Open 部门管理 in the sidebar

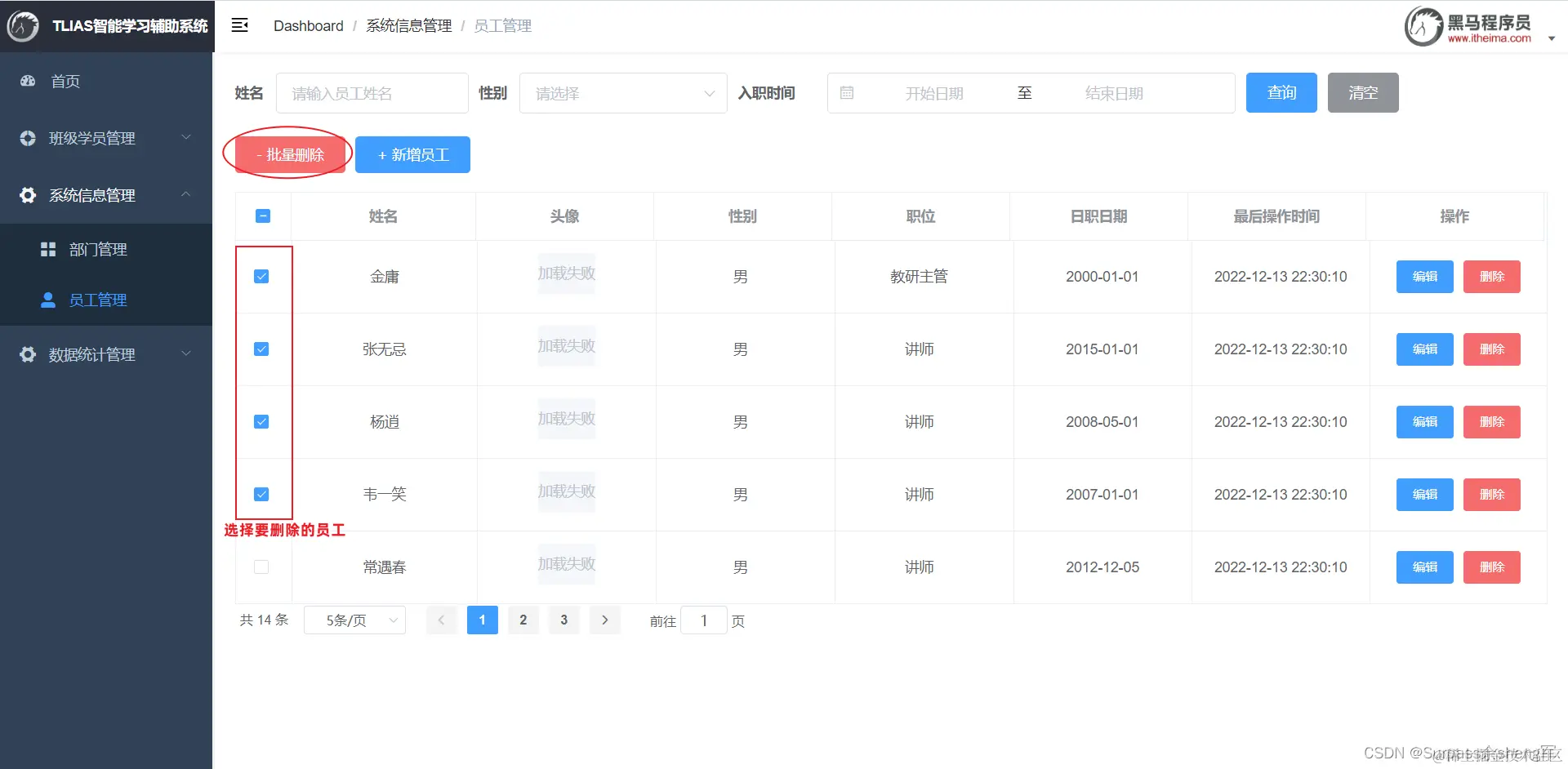(106, 249)
